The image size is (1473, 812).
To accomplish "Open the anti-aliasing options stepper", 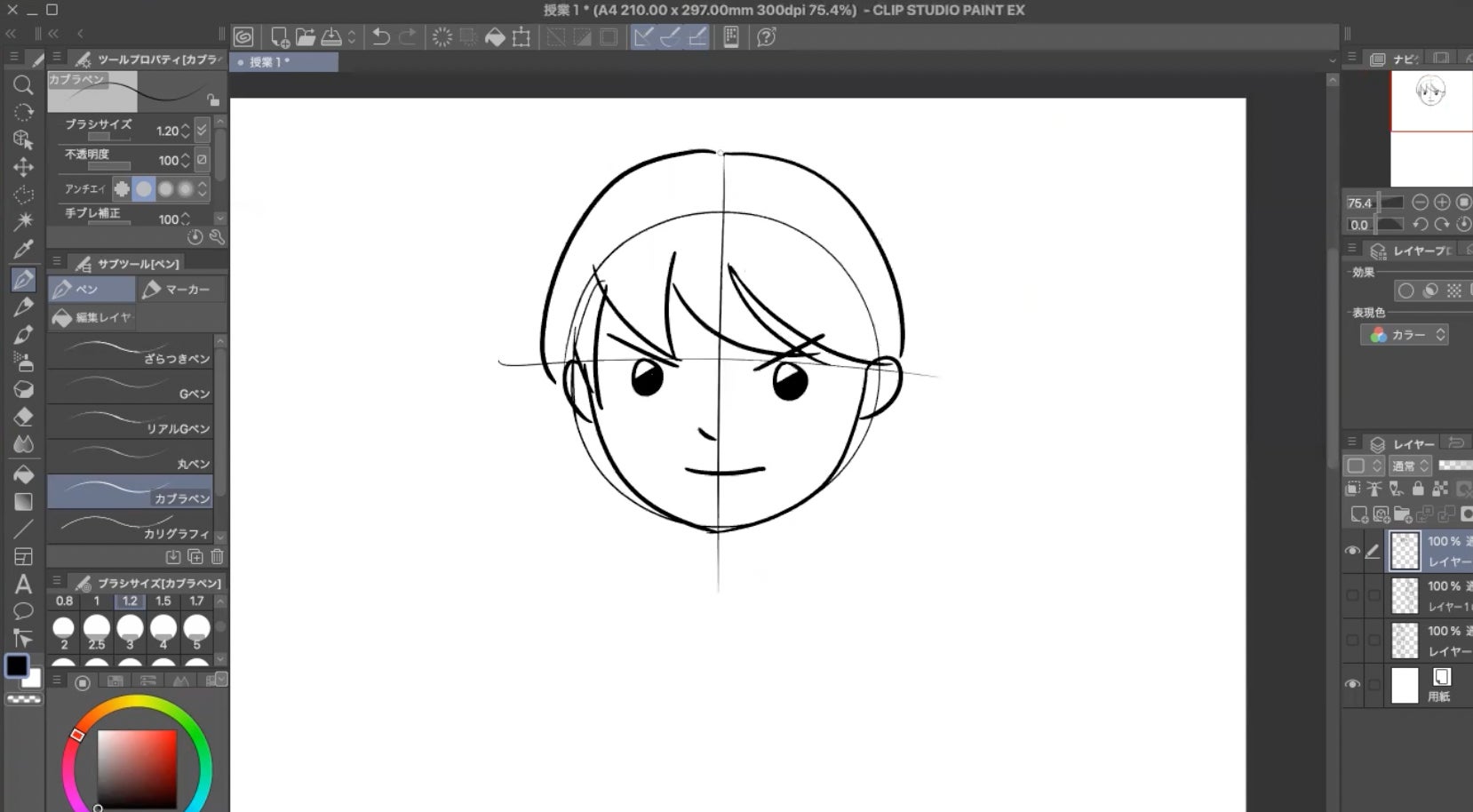I will click(203, 189).
